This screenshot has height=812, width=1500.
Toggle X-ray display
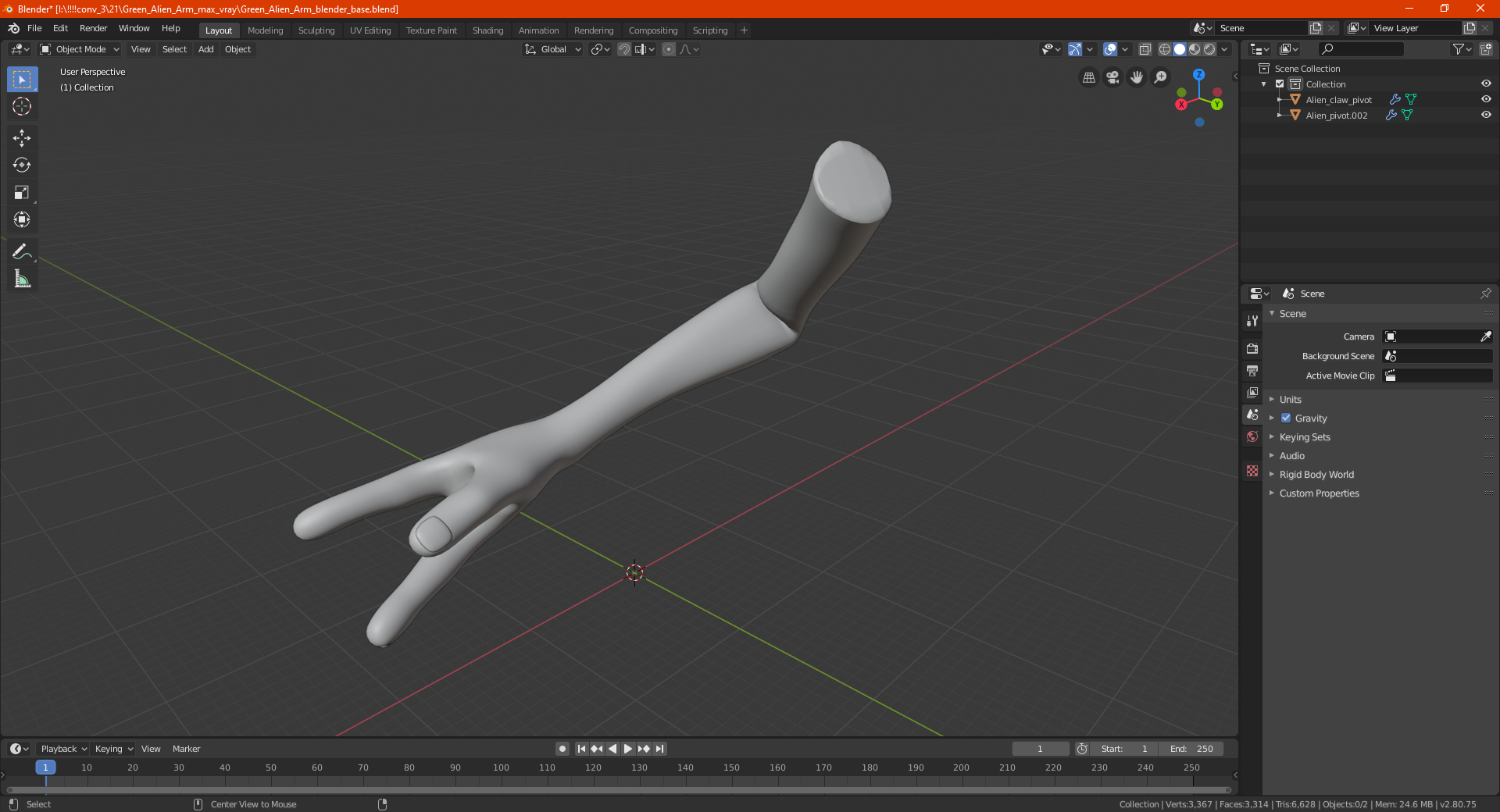tap(1145, 49)
